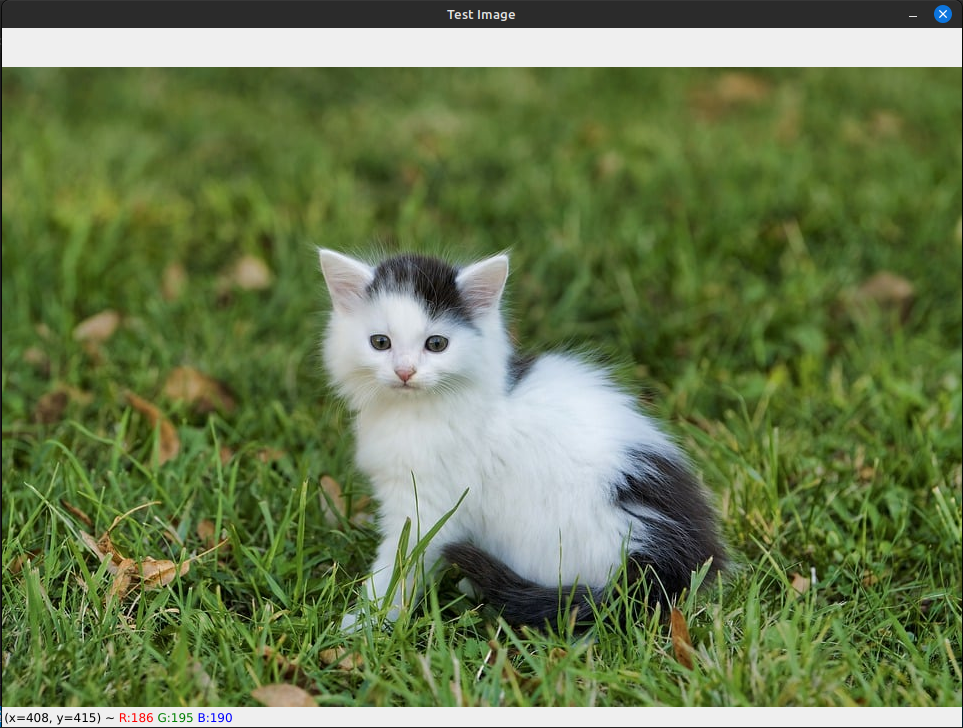Click the 'Test Image' title text
Screen dimensions: 963x728
click(x=481, y=15)
